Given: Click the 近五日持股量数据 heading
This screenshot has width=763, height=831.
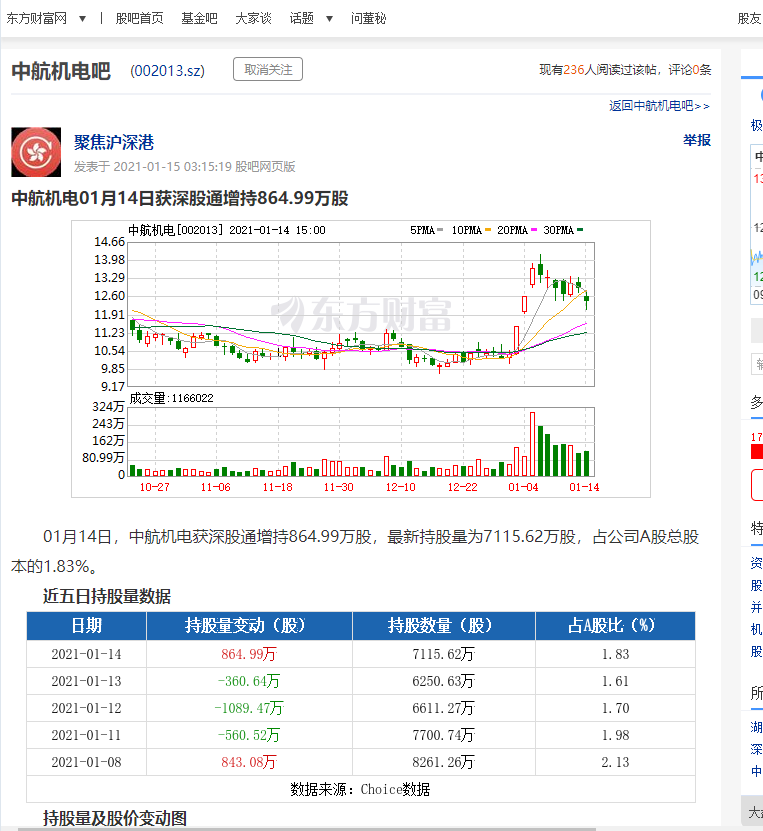Looking at the screenshot, I should [107, 596].
